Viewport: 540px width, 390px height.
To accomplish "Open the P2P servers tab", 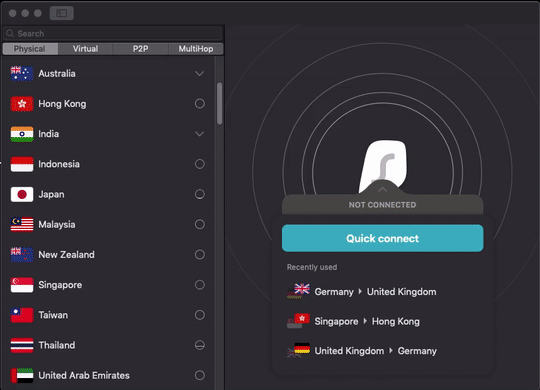I will 141,49.
